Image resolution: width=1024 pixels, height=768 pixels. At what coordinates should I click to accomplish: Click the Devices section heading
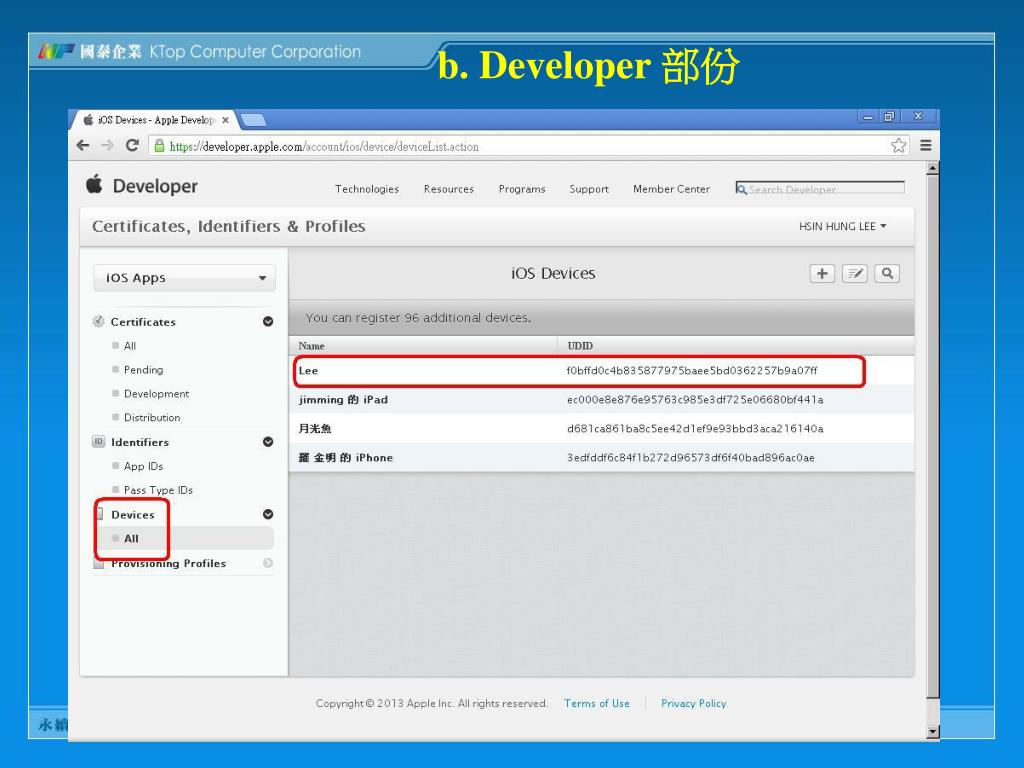133,515
